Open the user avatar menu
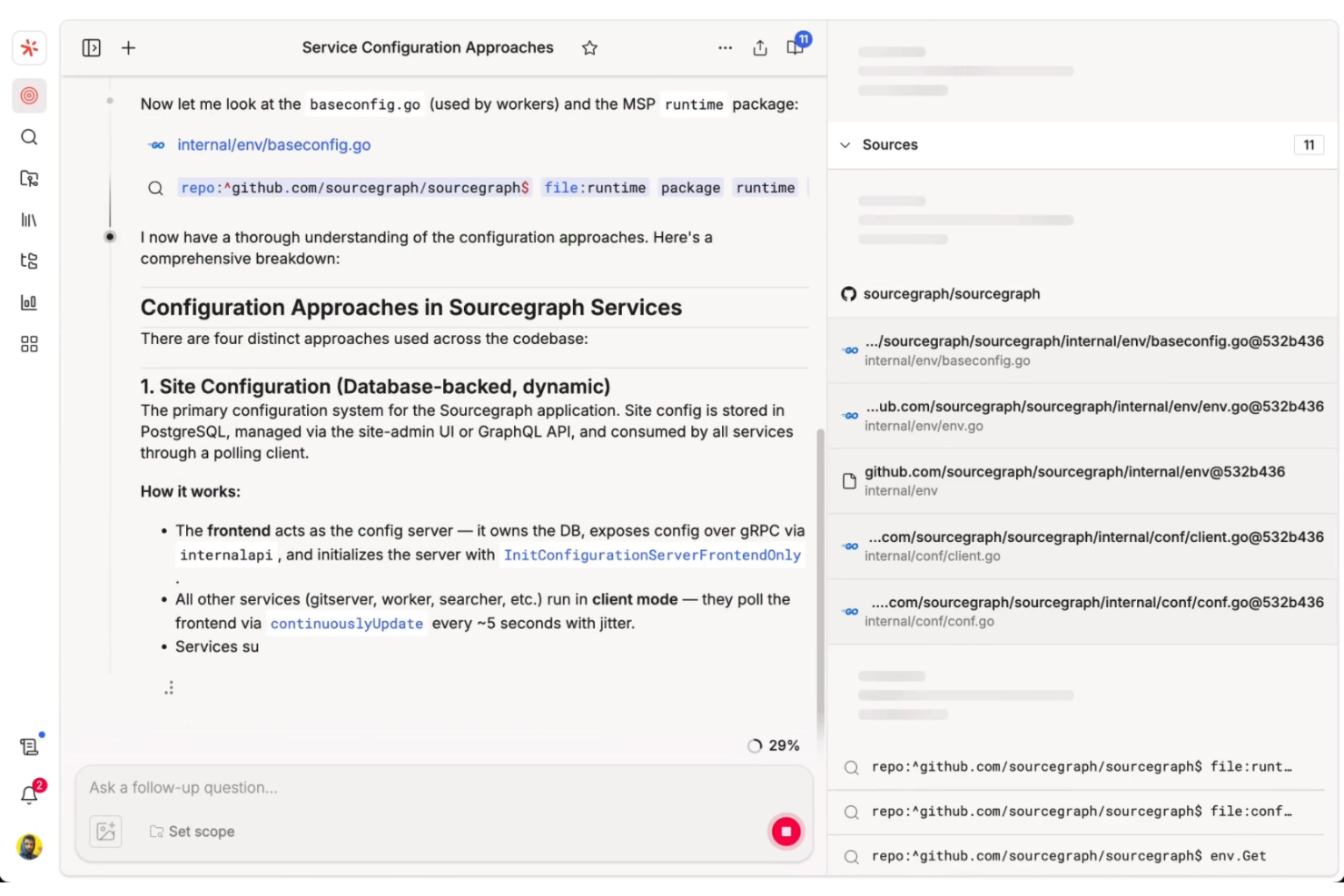 click(x=29, y=847)
